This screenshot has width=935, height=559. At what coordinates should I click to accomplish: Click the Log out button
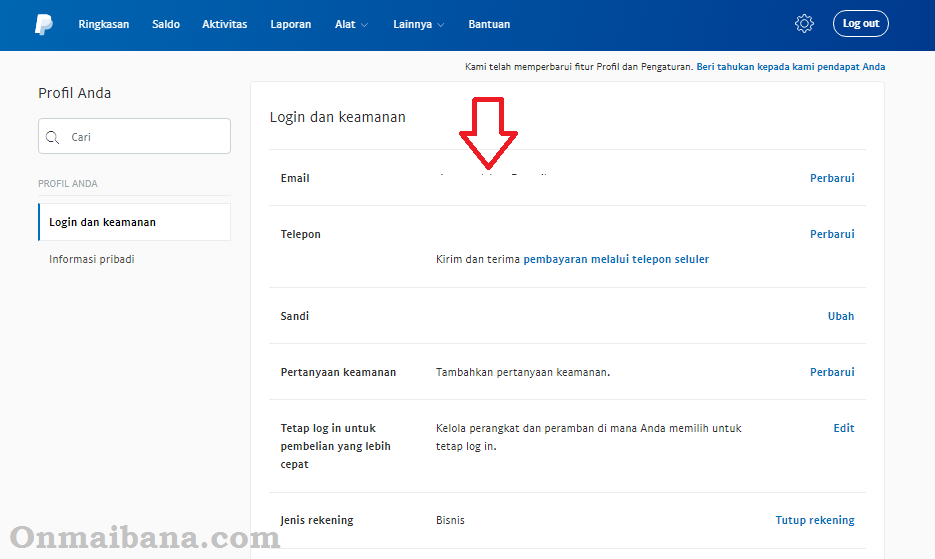[x=860, y=24]
